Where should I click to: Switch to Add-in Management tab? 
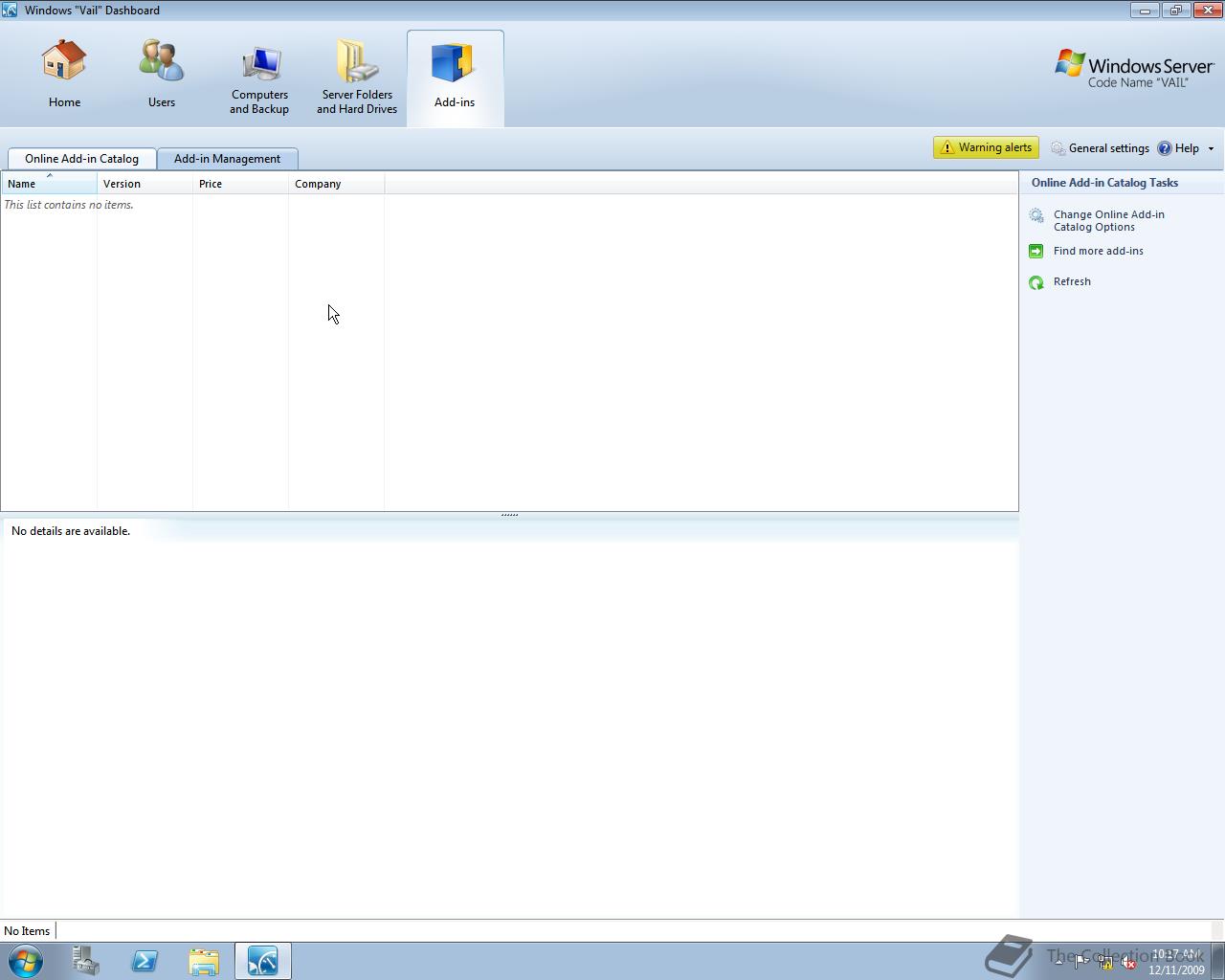tap(227, 159)
